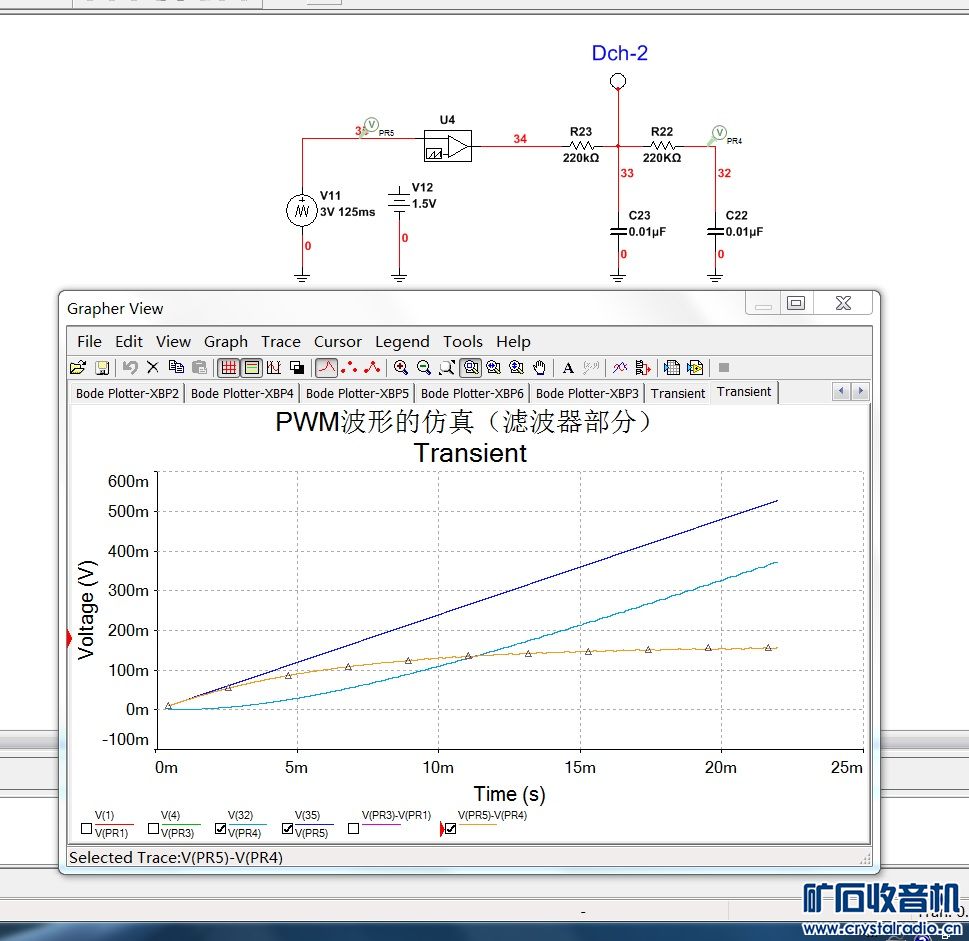Viewport: 969px width, 941px height.
Task: Open the Legend menu
Action: pyautogui.click(x=402, y=342)
